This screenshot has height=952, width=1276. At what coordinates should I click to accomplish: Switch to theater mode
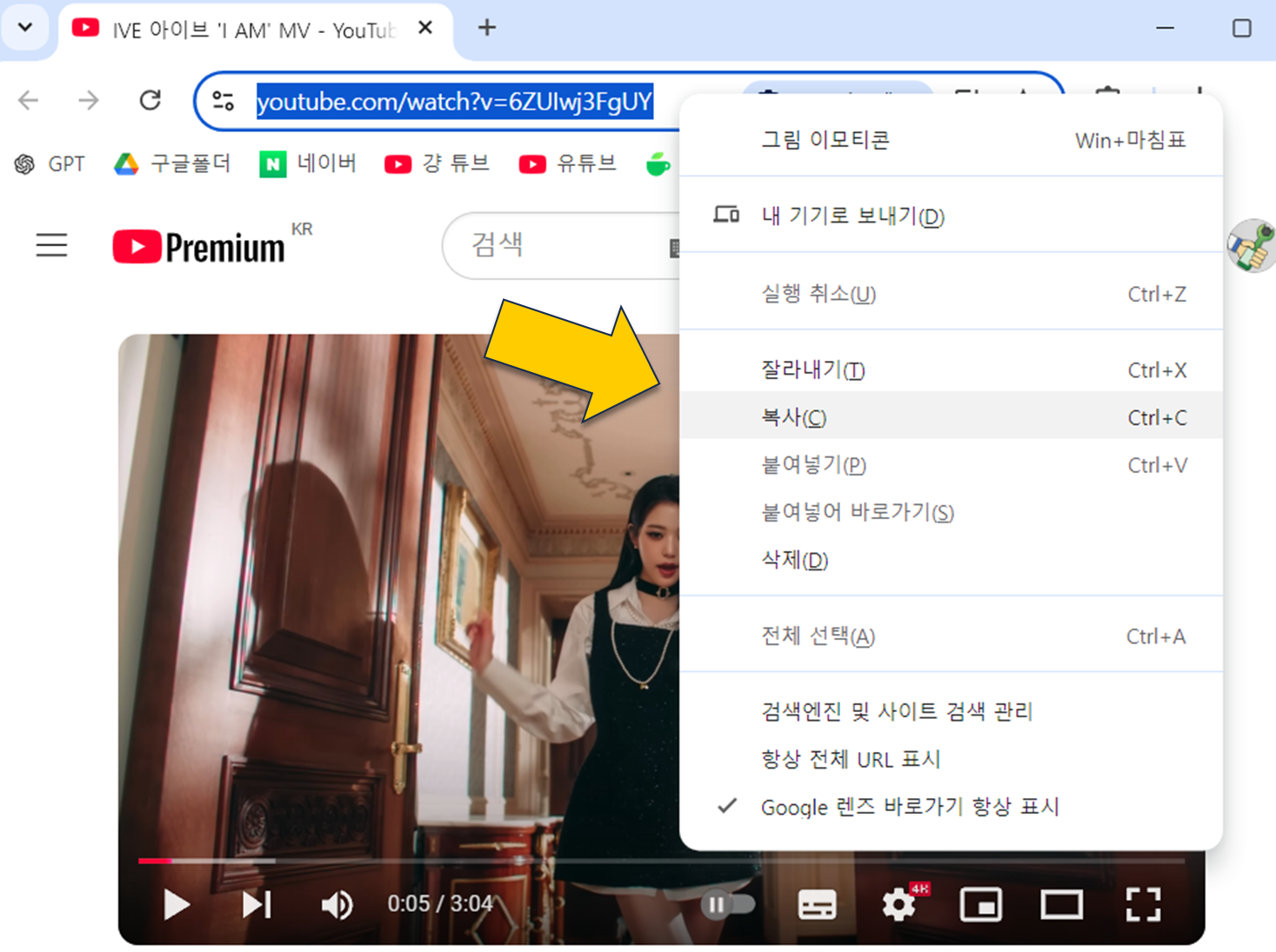(x=1062, y=904)
